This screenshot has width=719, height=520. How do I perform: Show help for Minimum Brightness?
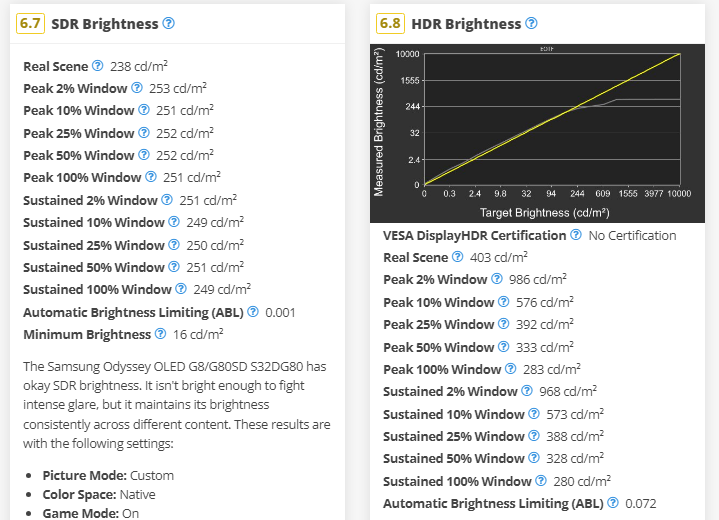coord(160,333)
